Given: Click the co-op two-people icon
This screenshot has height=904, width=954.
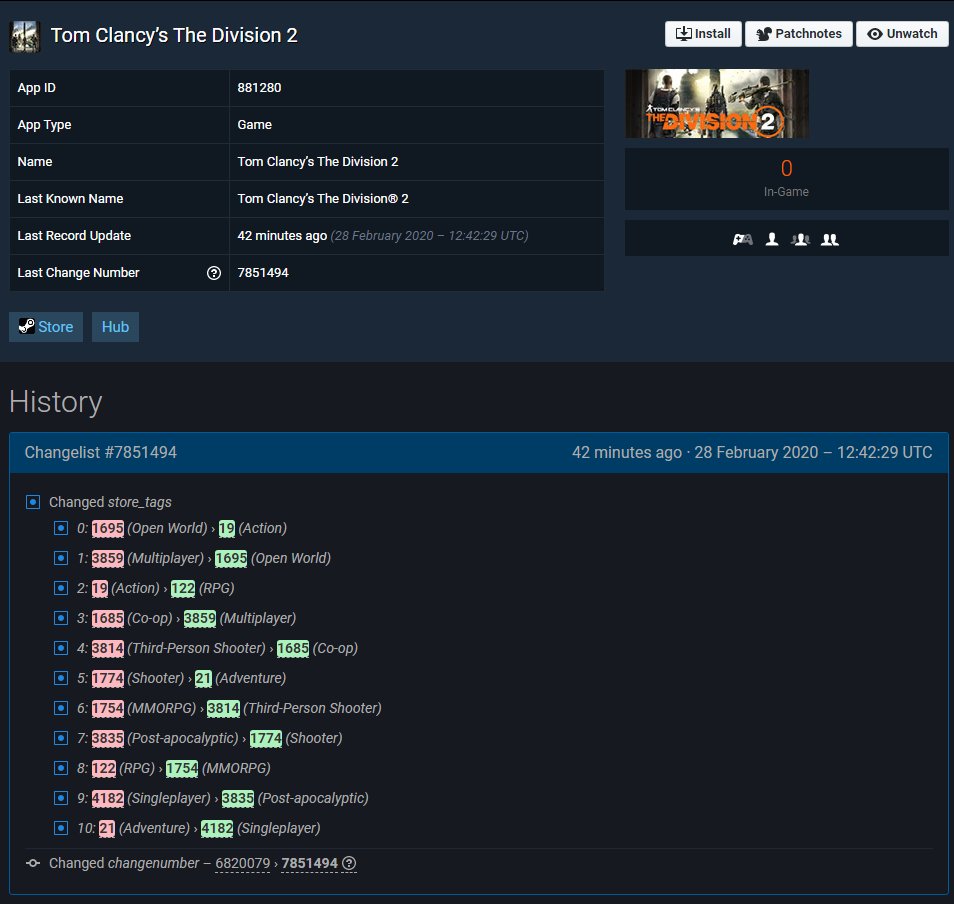Looking at the screenshot, I should (x=830, y=240).
